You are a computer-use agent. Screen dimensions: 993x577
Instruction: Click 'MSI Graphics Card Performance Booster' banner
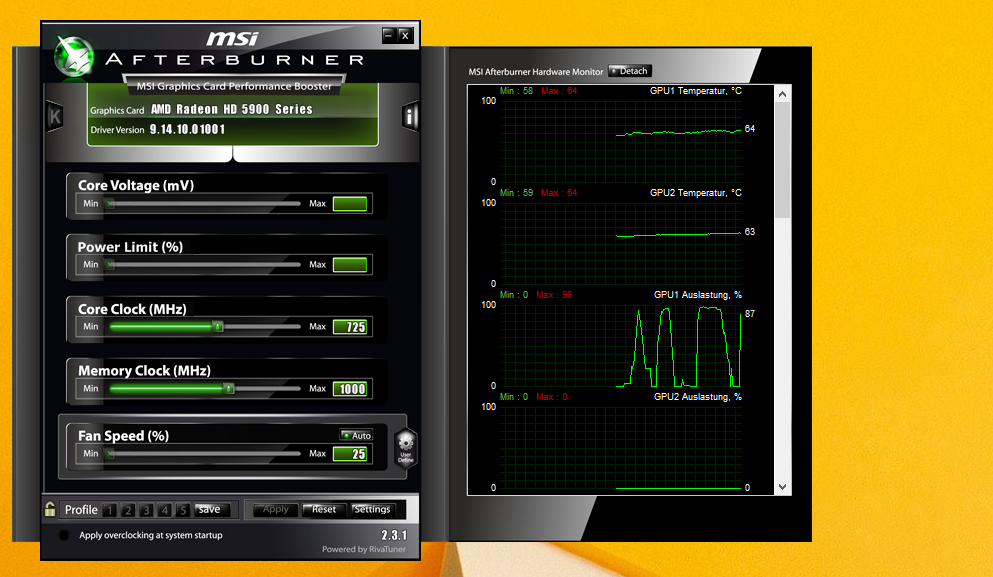(234, 86)
